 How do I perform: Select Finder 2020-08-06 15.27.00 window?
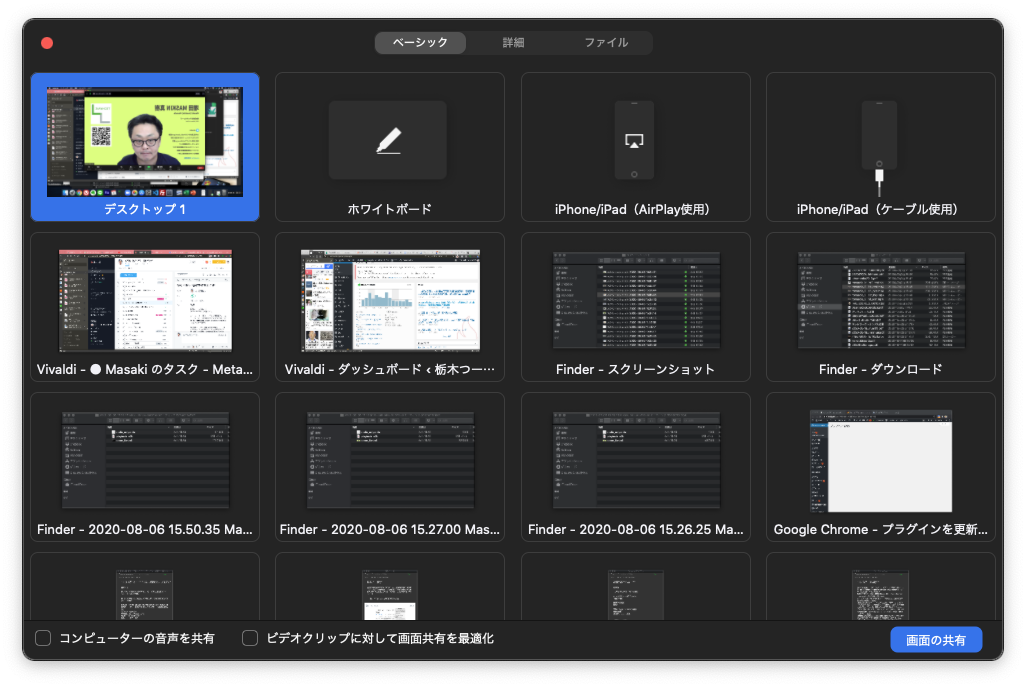[390, 461]
